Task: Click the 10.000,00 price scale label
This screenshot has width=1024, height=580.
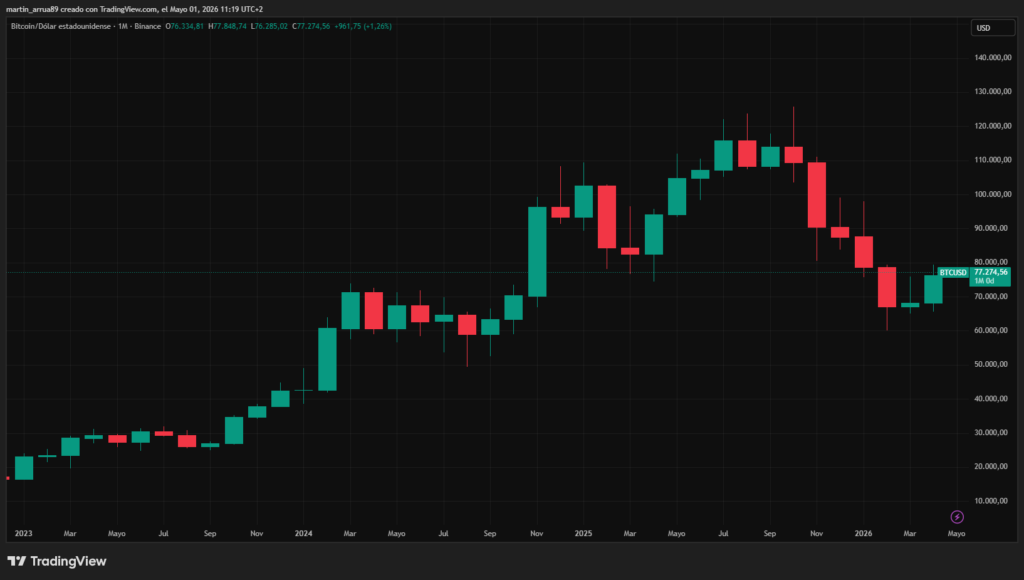Action: [991, 501]
